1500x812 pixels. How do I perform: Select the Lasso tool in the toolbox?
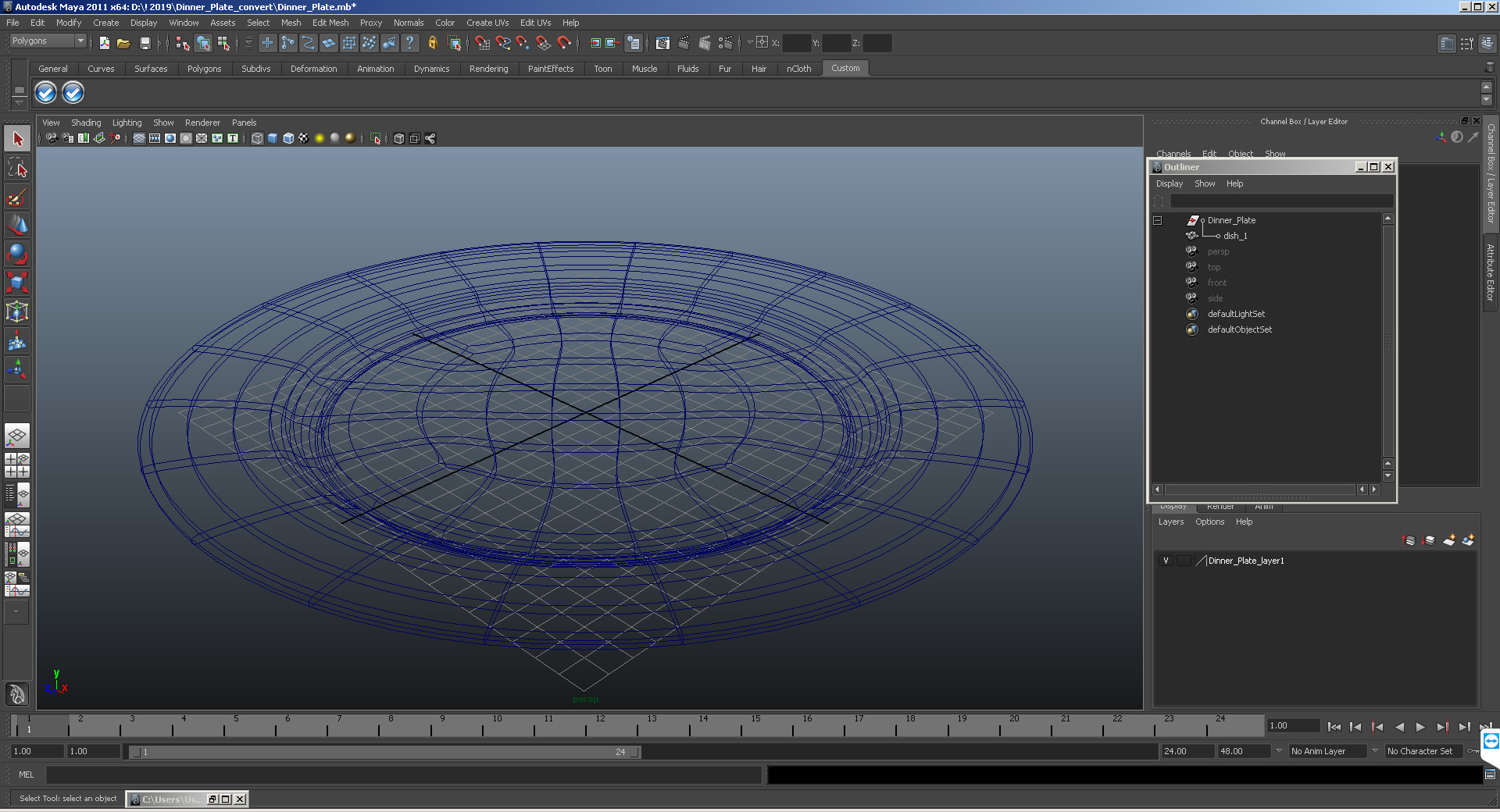click(17, 168)
